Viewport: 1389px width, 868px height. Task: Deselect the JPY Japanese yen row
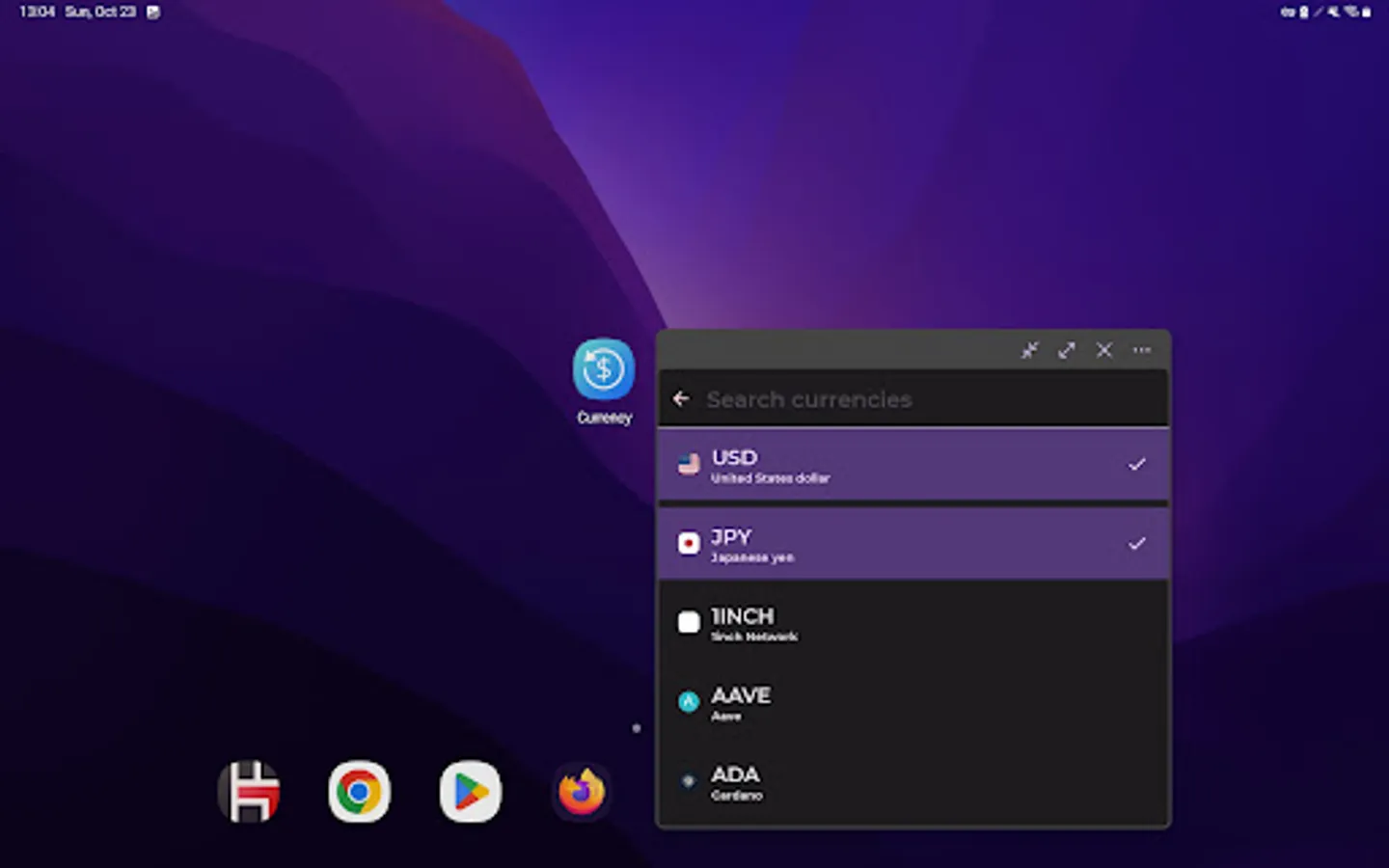pyautogui.click(x=913, y=544)
